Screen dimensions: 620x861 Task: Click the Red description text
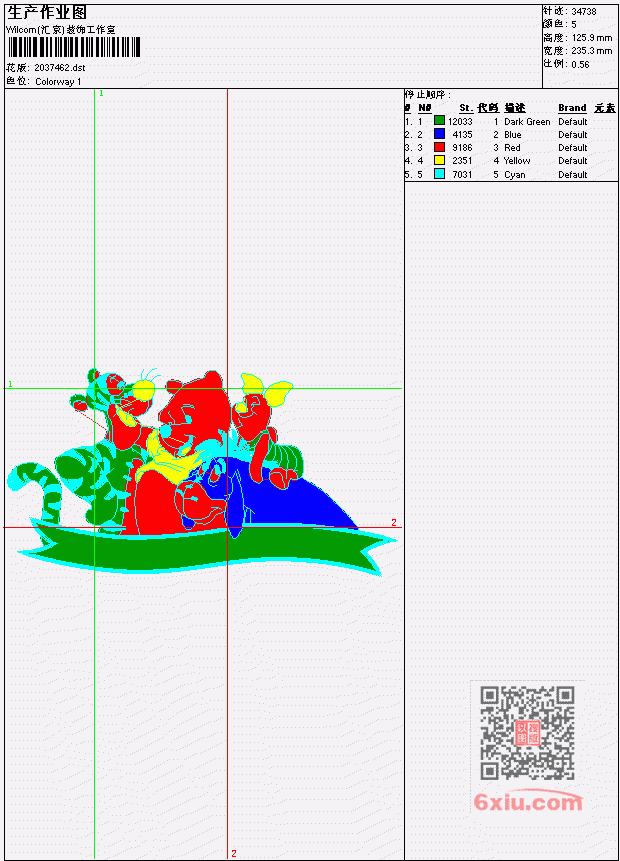coord(512,148)
